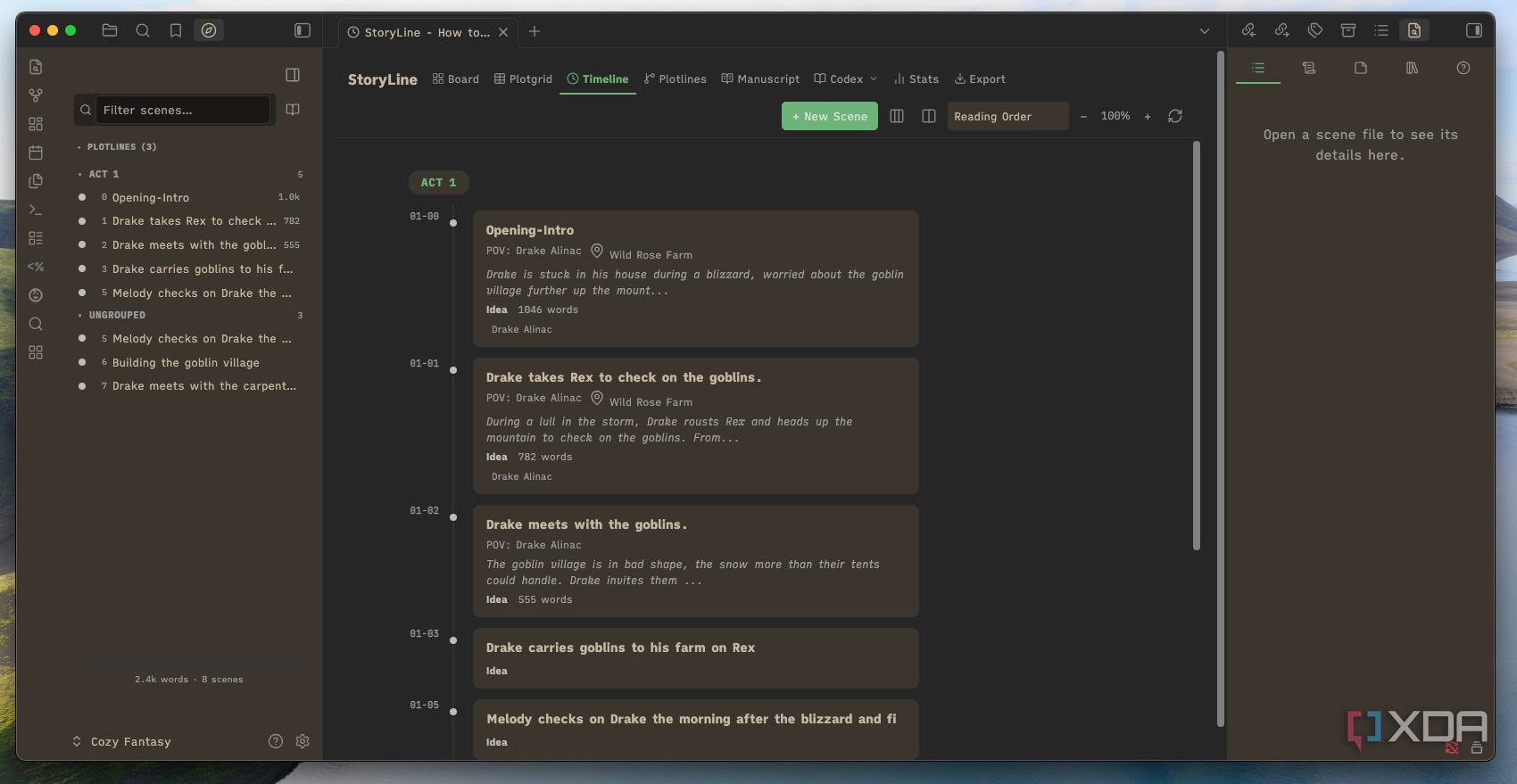This screenshot has width=1517, height=784.
Task: Toggle the two-column split layout view
Action: click(x=929, y=116)
